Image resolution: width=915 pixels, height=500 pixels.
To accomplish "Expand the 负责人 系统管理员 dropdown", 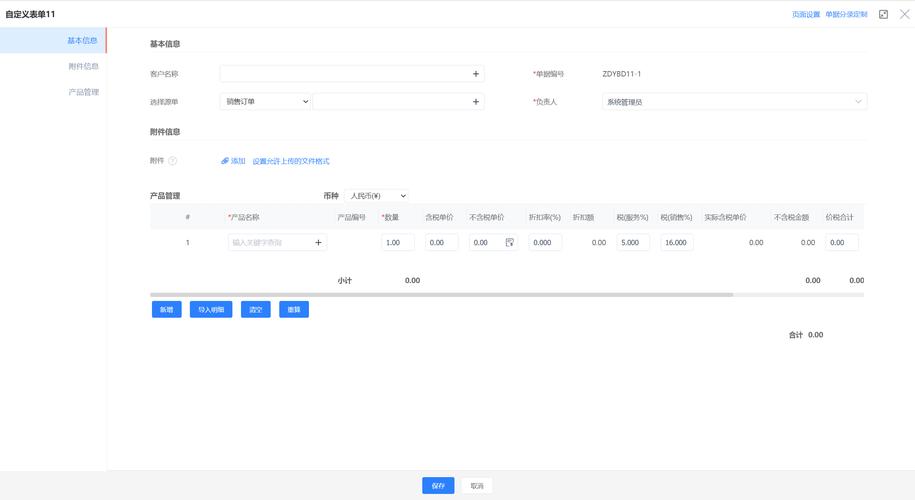I will tap(734, 101).
